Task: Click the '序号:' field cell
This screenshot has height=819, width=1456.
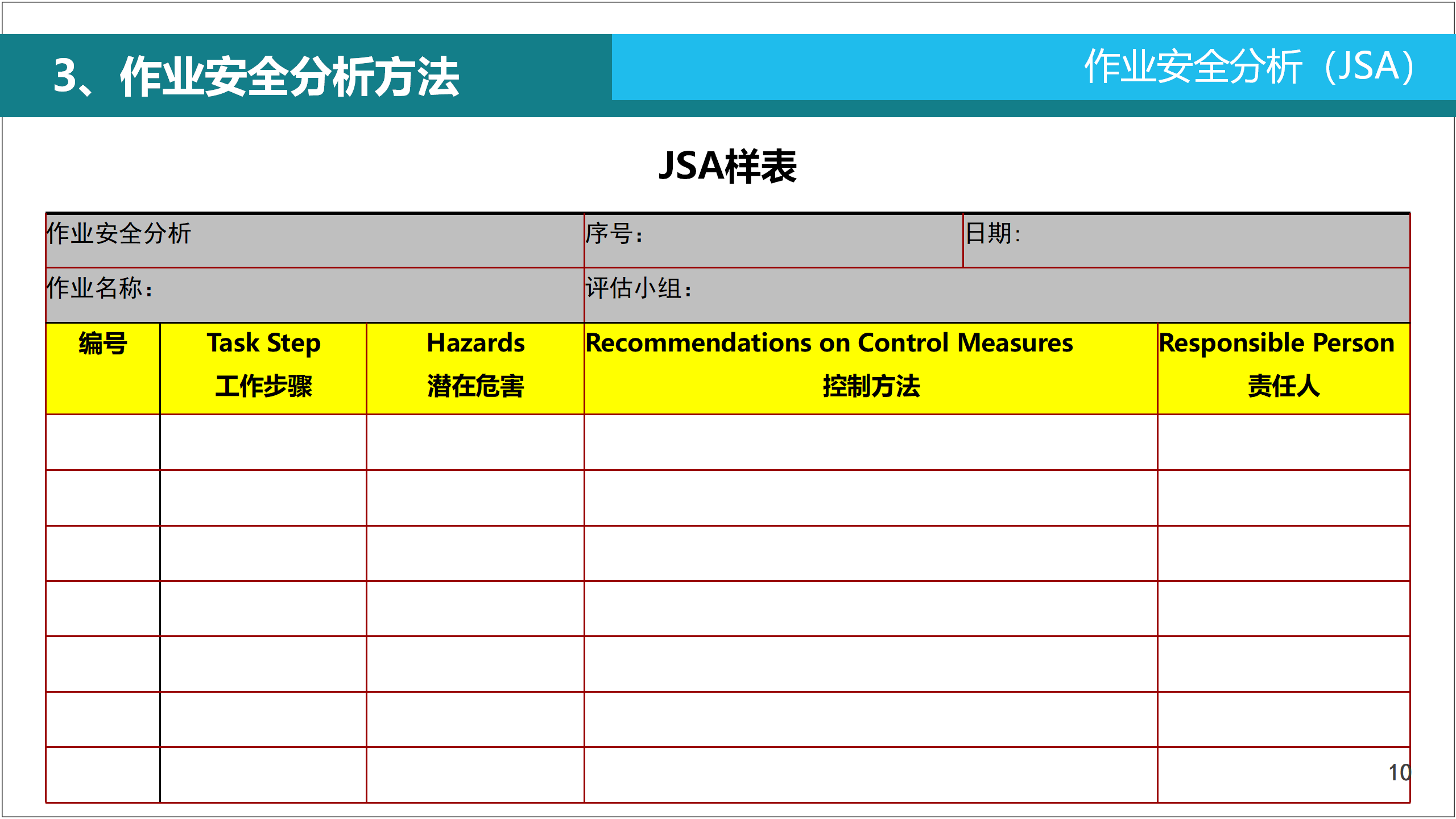Action: tap(773, 241)
